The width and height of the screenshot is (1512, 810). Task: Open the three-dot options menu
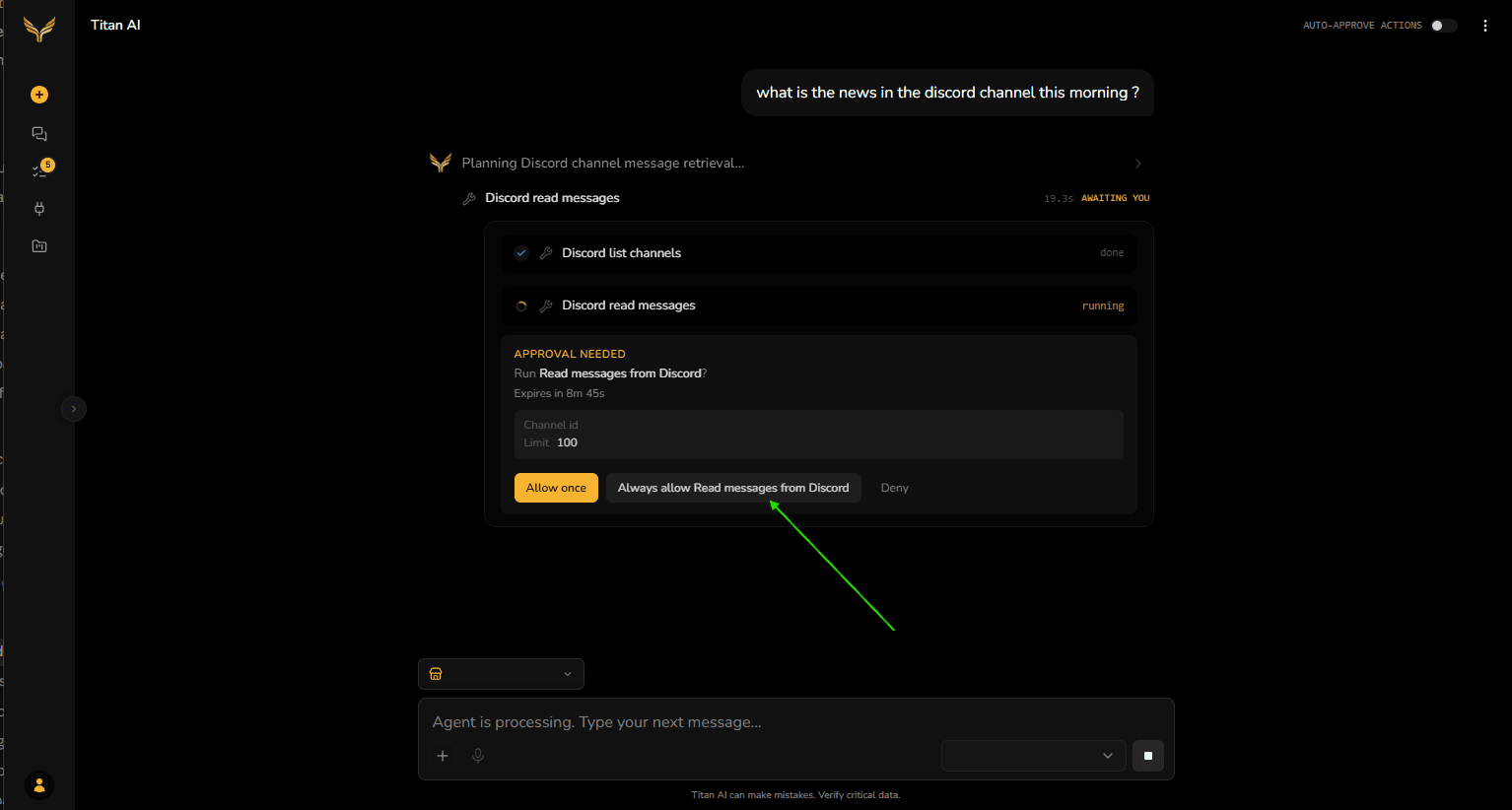[x=1485, y=26]
